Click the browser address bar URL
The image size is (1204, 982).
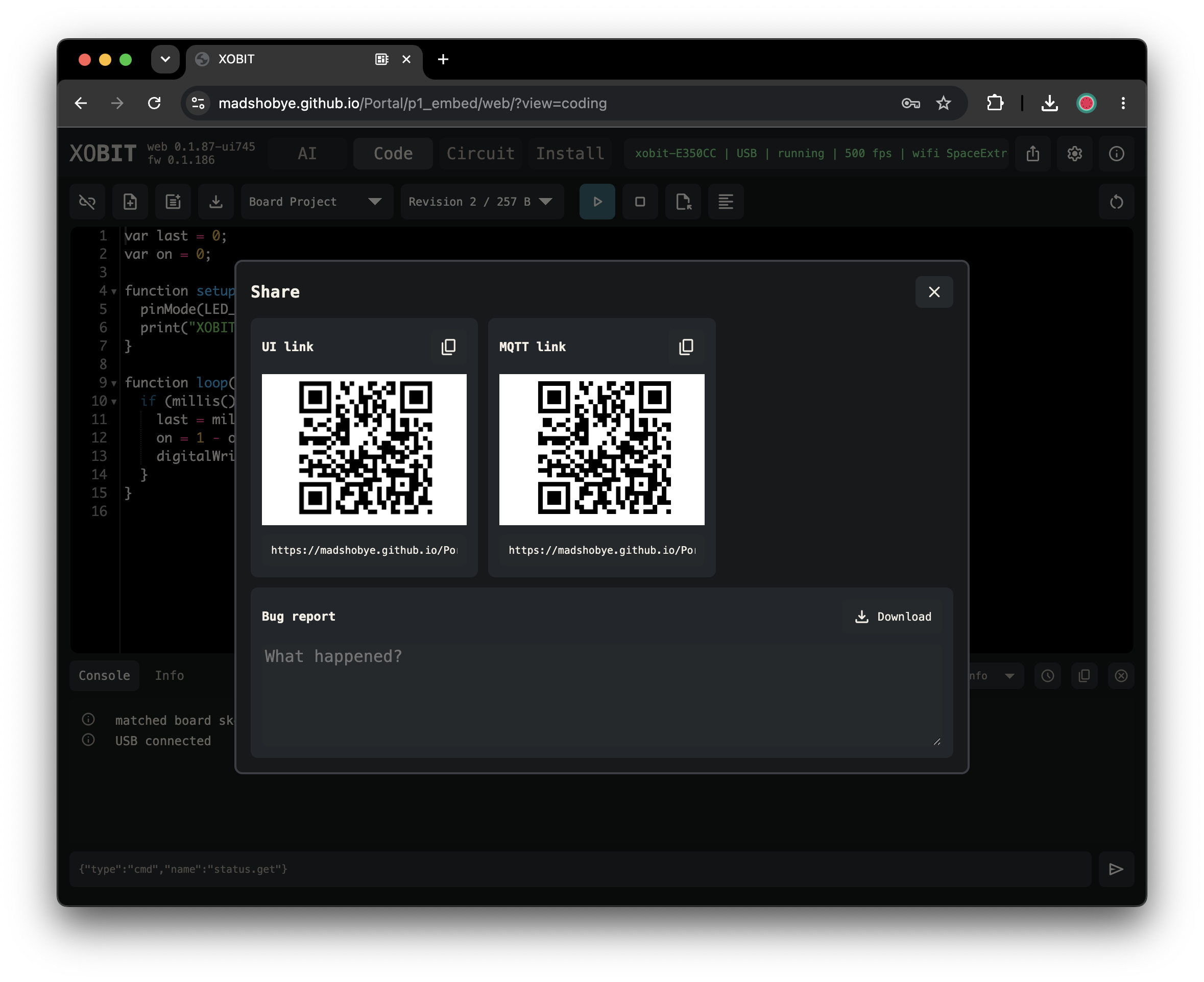point(413,103)
